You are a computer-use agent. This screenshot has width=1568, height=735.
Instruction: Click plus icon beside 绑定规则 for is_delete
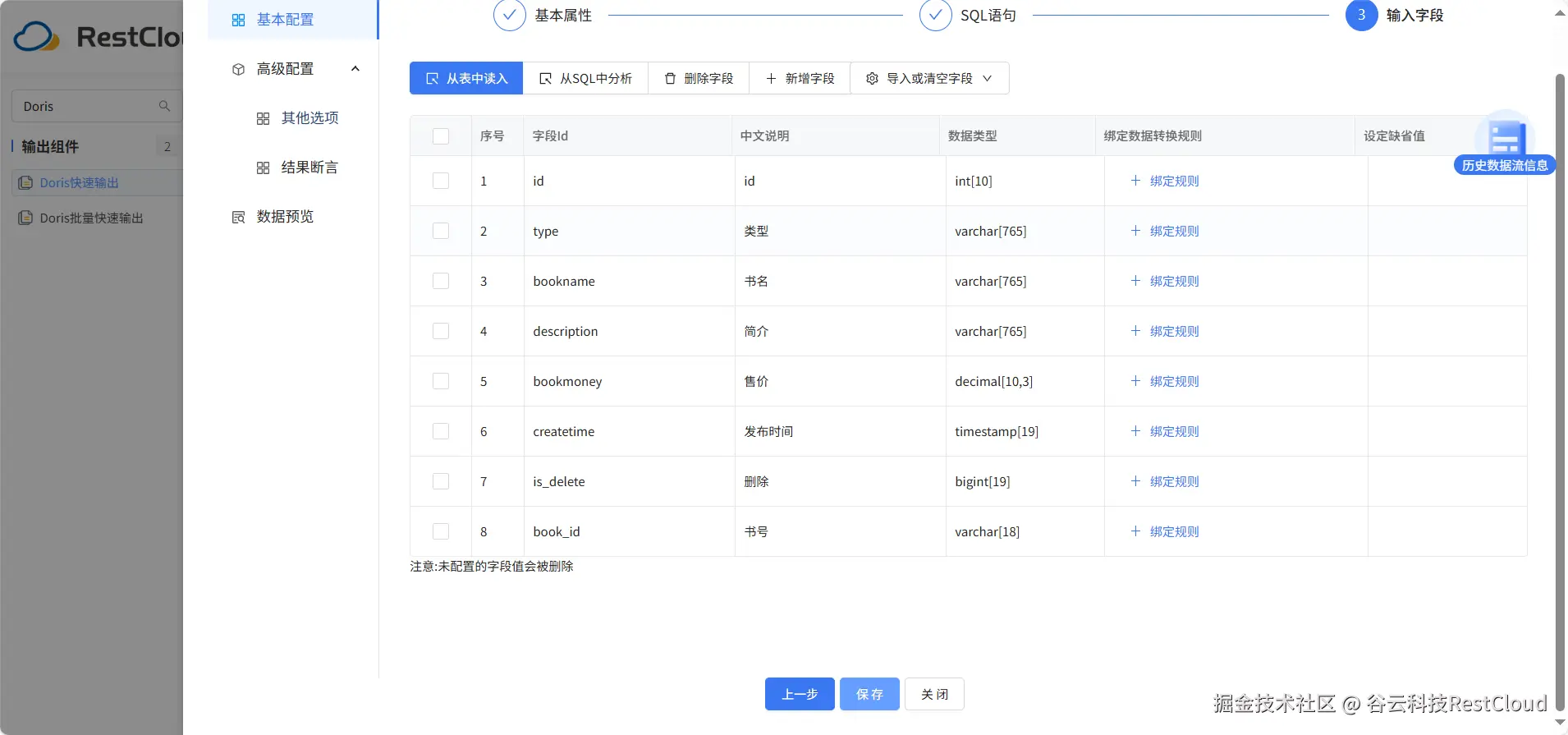click(x=1135, y=481)
